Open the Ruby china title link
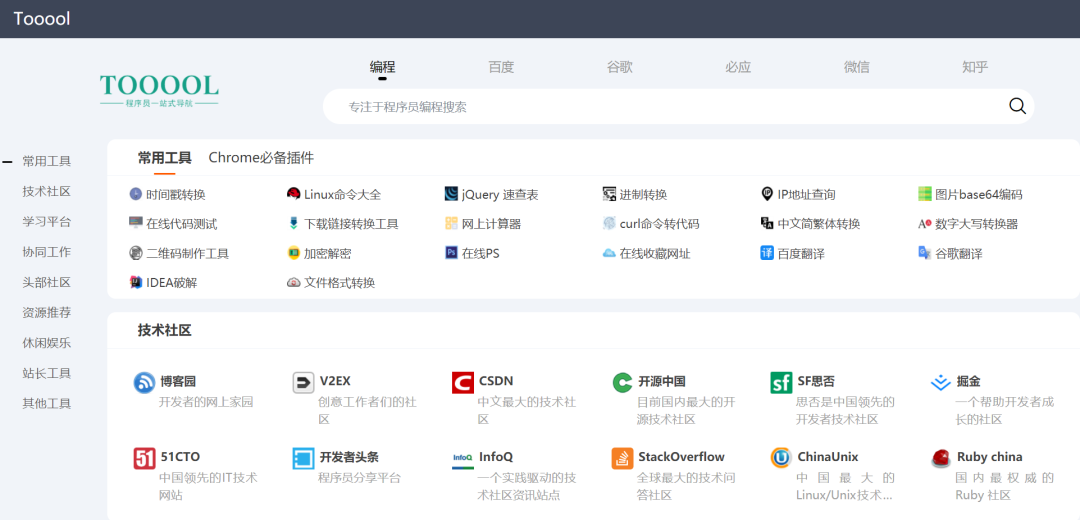 pos(989,457)
